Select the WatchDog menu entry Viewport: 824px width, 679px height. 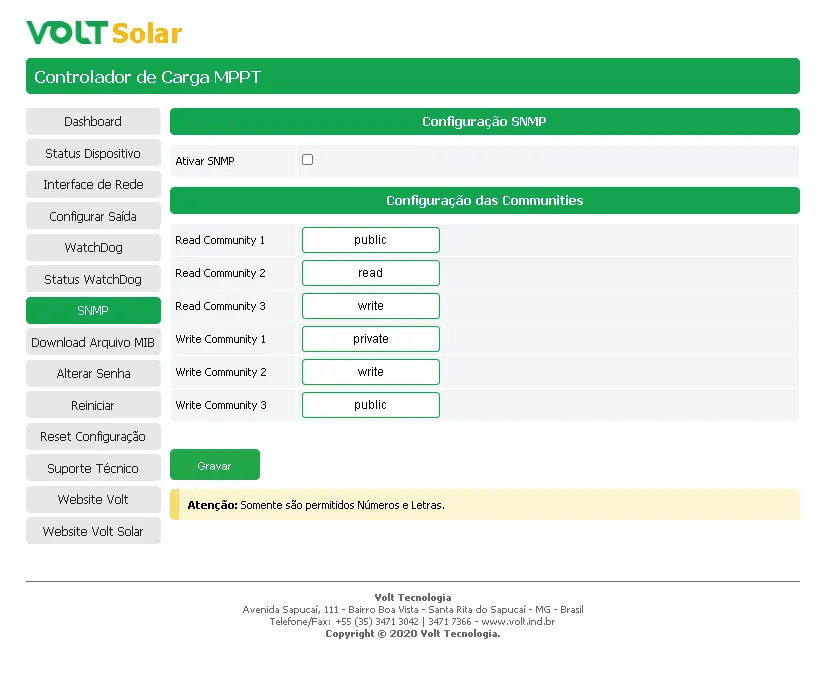click(93, 248)
